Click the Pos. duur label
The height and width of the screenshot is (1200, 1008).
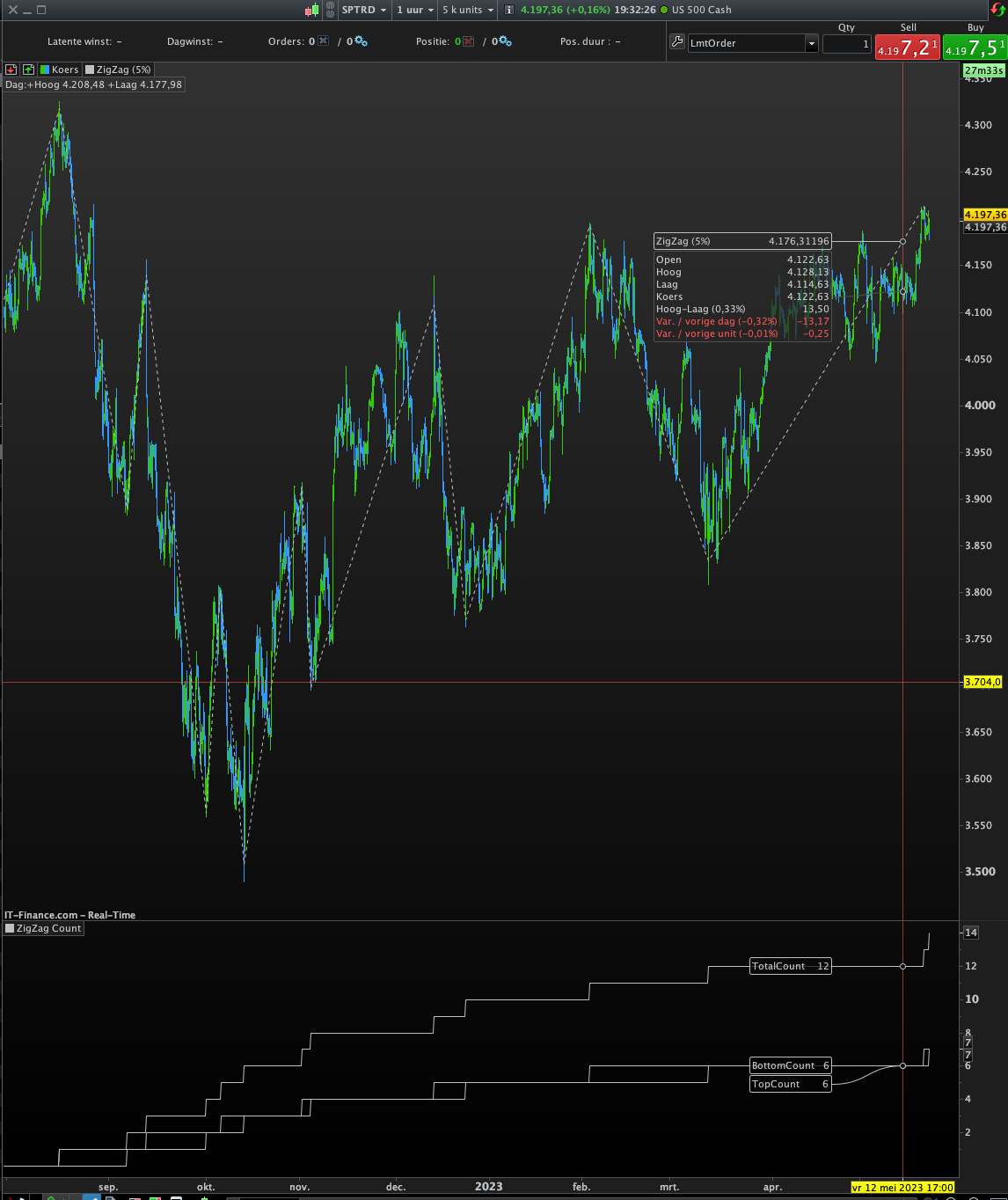(585, 41)
